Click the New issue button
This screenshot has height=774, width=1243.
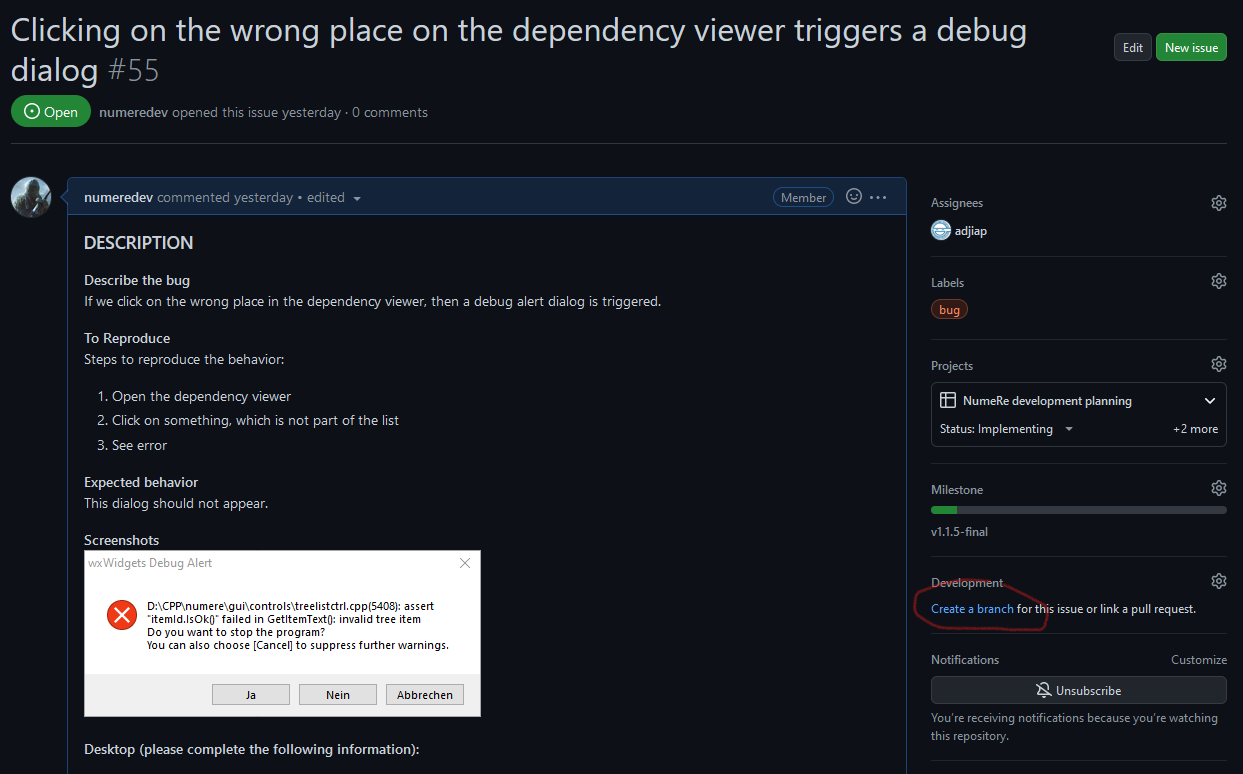(1191, 47)
